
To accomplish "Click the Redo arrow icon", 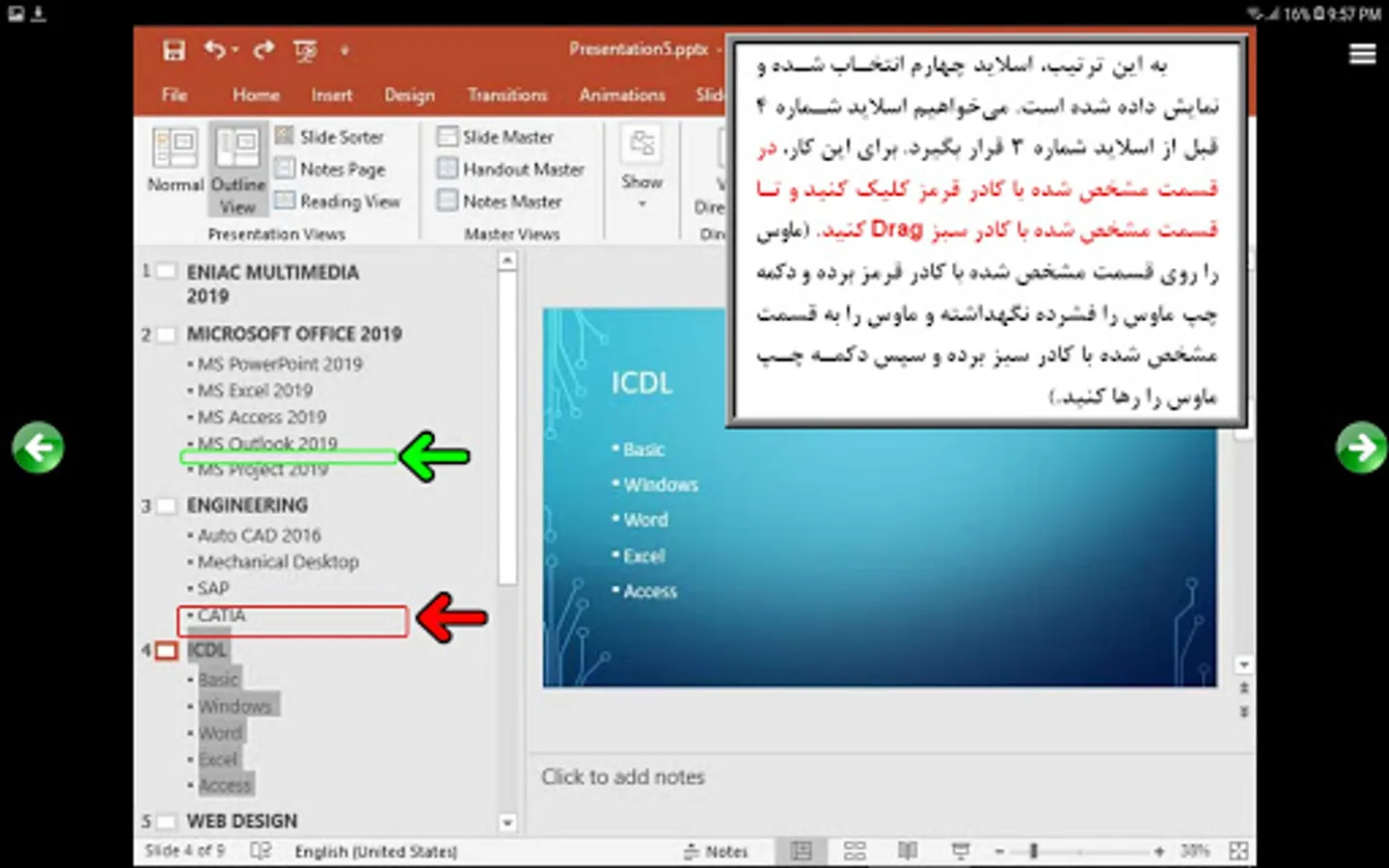I will click(263, 50).
